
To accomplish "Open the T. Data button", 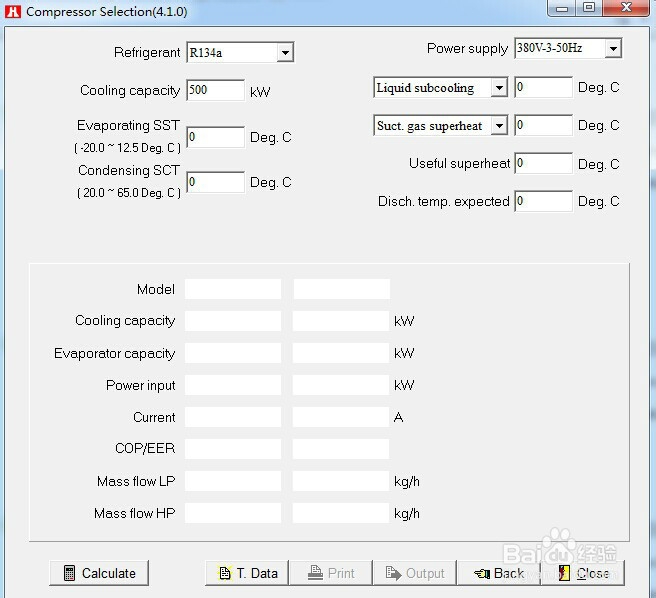I will click(x=247, y=573).
